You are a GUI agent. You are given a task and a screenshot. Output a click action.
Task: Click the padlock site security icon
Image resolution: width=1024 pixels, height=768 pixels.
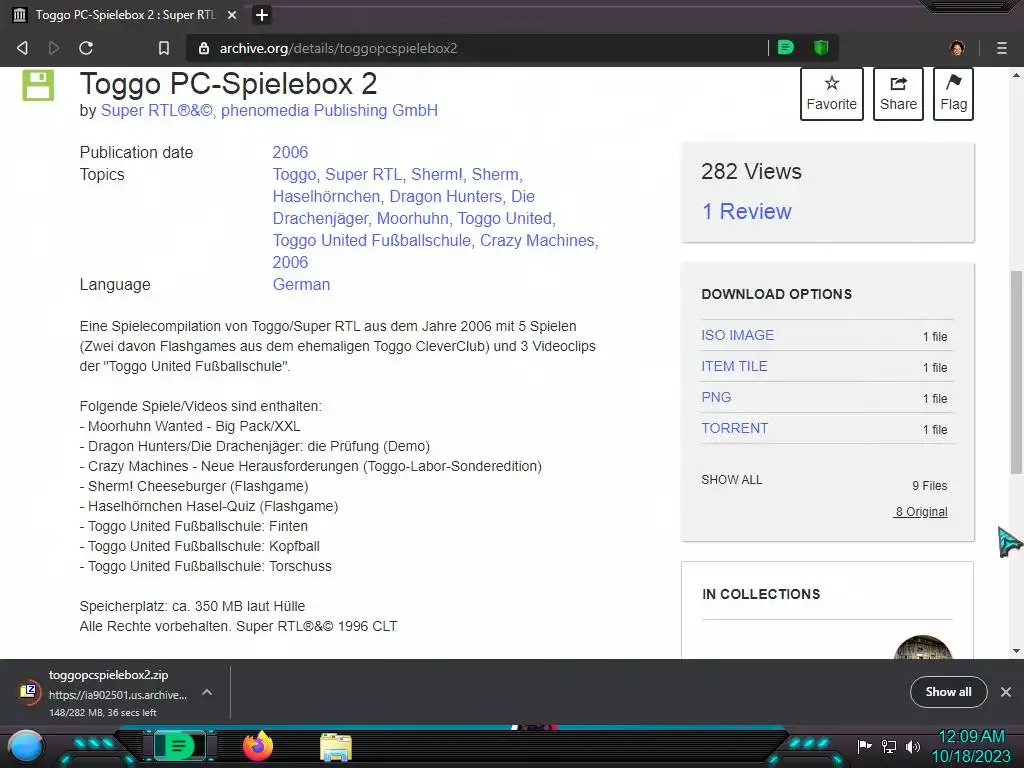[x=204, y=48]
